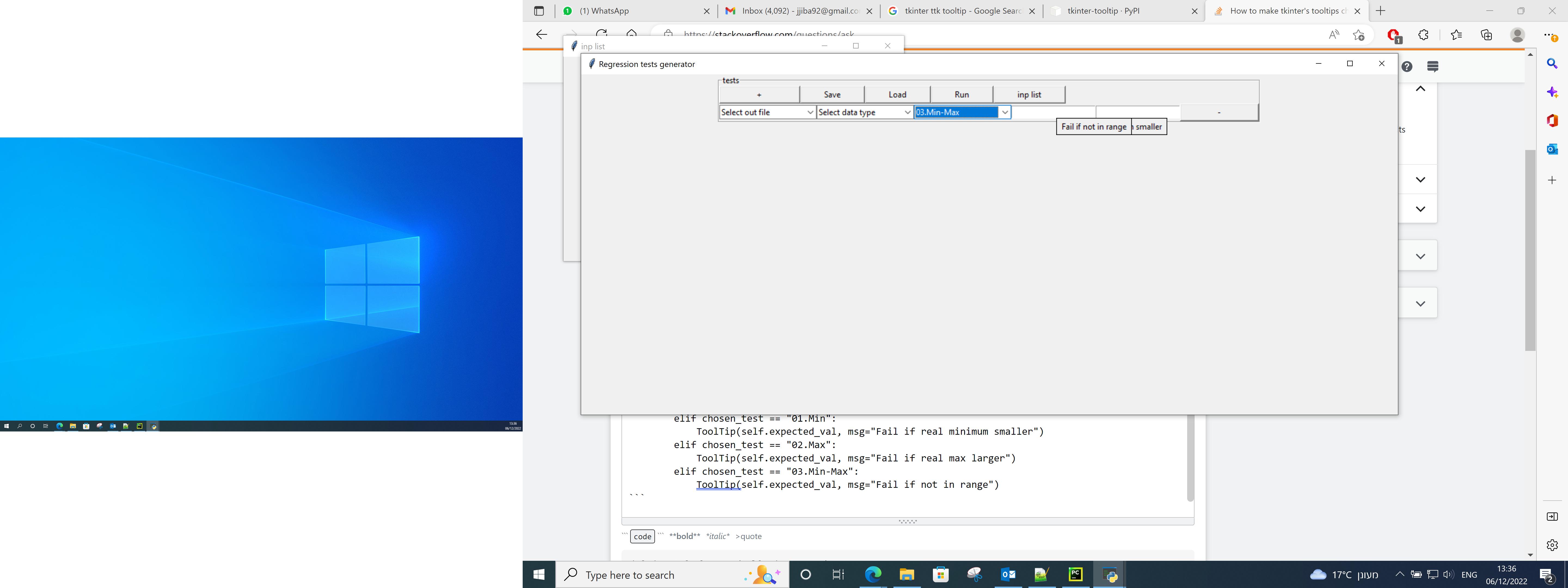
Task: Select the How to make tkinter's tooltips tab
Action: click(1287, 11)
